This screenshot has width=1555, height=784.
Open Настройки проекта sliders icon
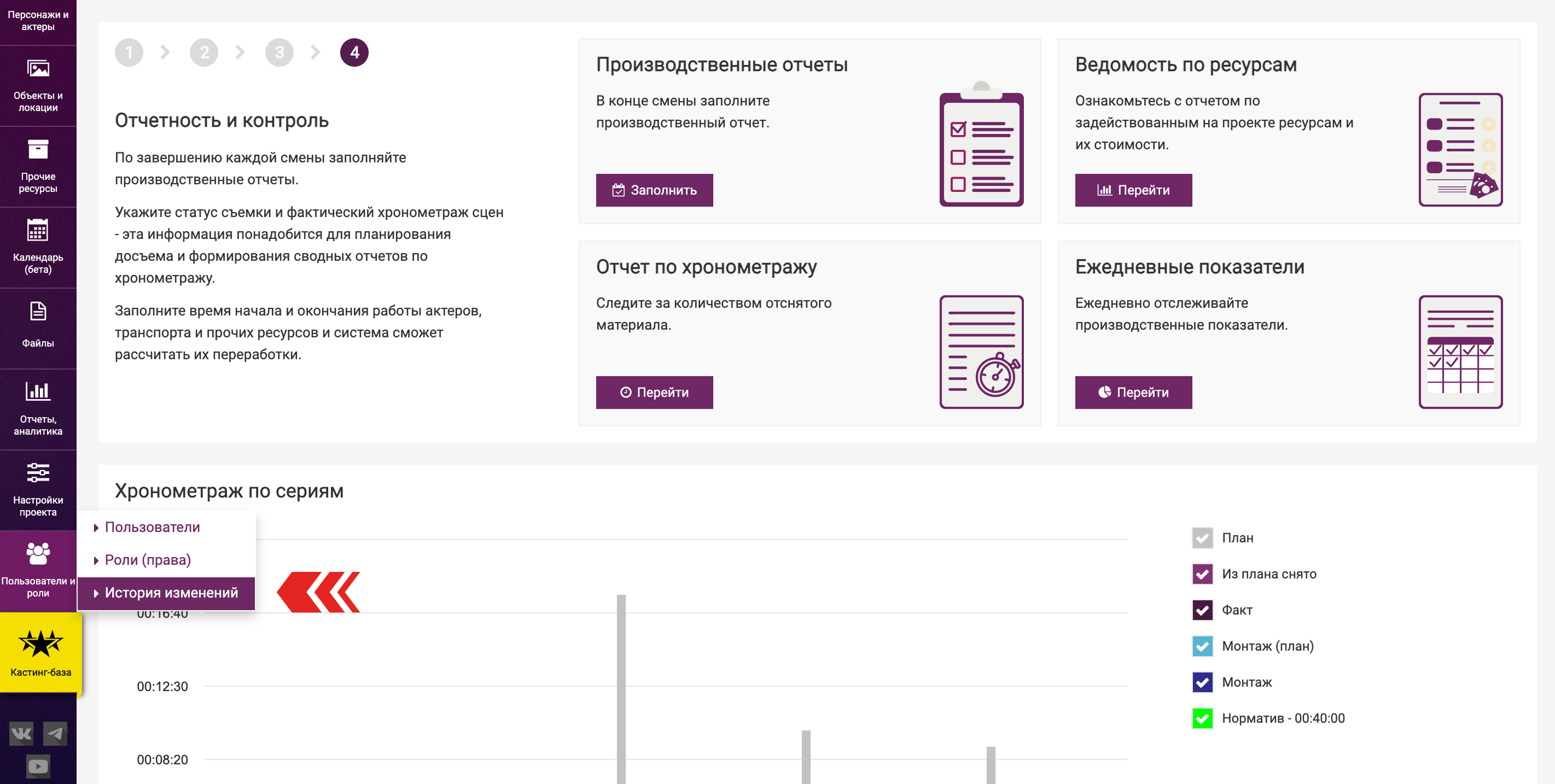tap(38, 472)
